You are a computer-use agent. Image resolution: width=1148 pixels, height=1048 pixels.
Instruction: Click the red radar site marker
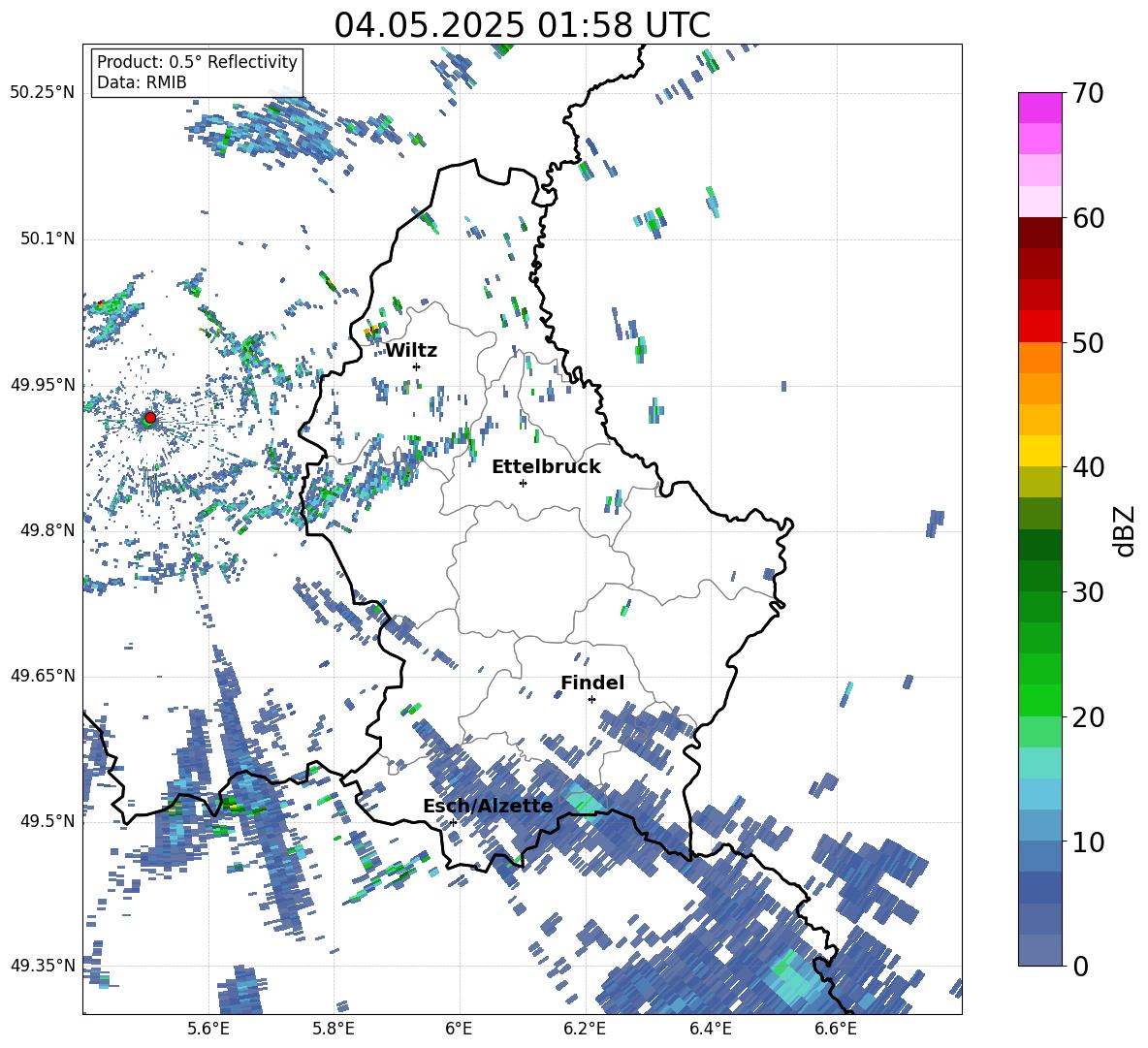(150, 418)
